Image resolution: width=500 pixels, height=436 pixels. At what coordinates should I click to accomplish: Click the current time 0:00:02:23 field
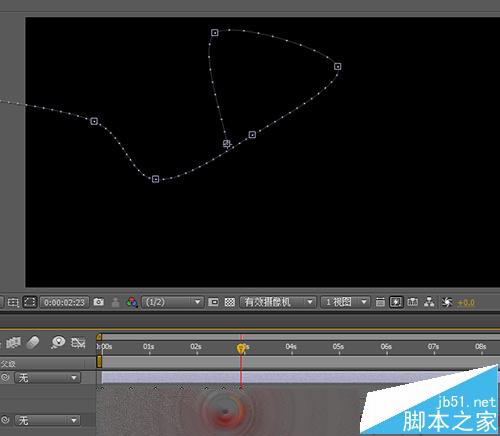(x=64, y=302)
